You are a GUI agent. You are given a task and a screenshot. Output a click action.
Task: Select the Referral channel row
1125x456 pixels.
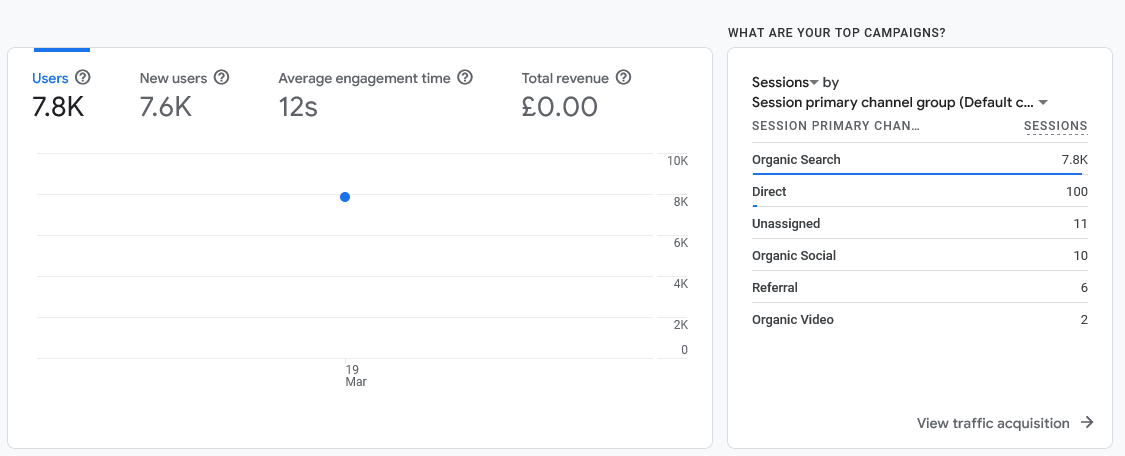pyautogui.click(x=920, y=288)
